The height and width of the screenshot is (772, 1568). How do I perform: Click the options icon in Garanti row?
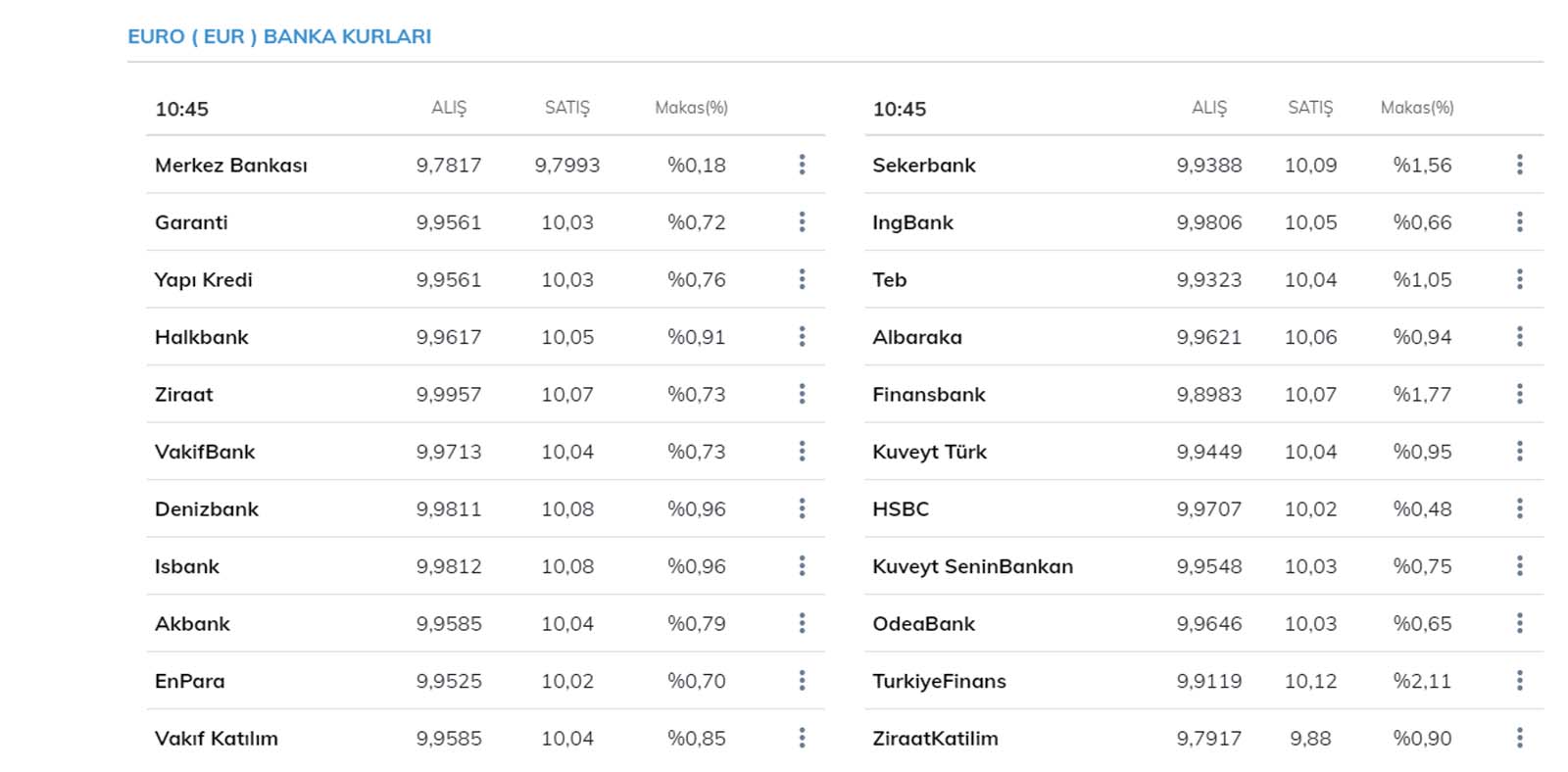tap(802, 222)
